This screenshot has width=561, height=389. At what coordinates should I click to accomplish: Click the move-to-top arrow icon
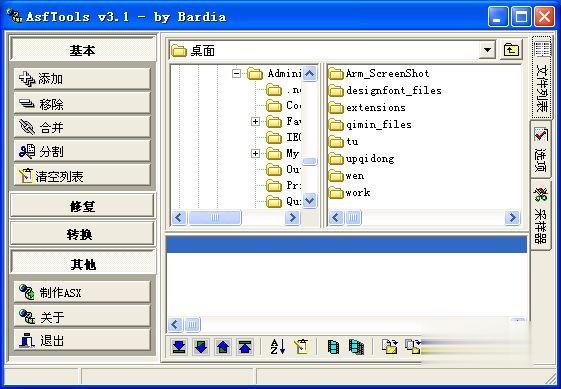(x=245, y=346)
